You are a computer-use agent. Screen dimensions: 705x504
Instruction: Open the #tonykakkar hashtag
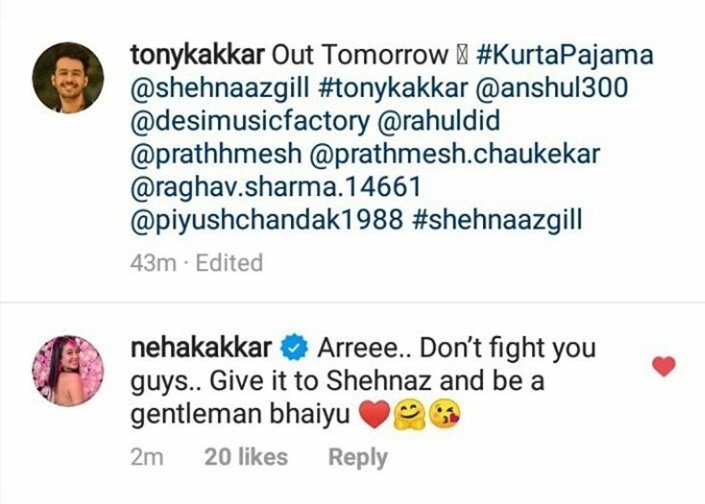click(x=393, y=89)
